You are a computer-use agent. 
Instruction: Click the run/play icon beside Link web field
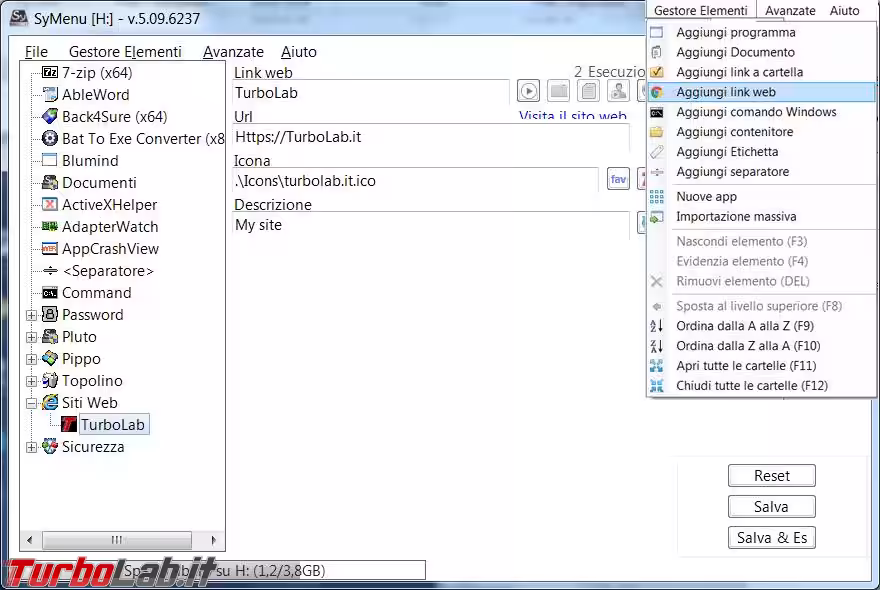coord(529,92)
